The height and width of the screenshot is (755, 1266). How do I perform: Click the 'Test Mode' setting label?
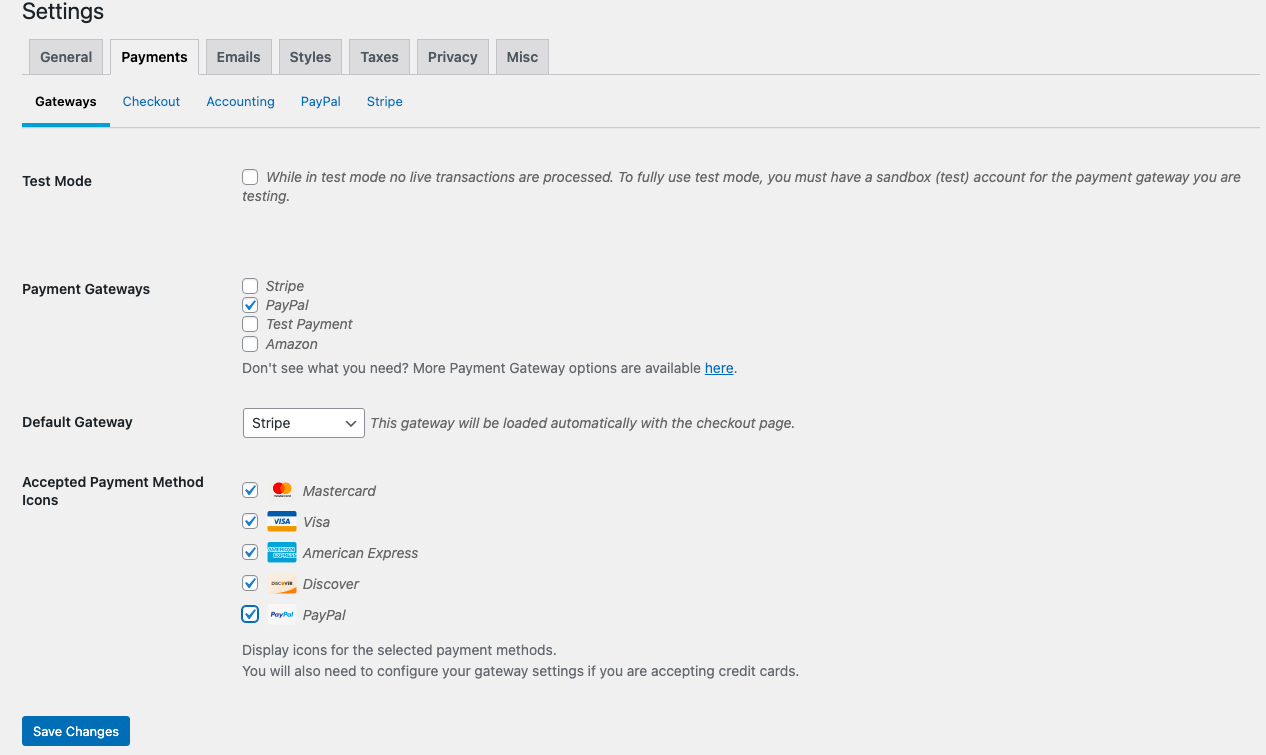(57, 181)
